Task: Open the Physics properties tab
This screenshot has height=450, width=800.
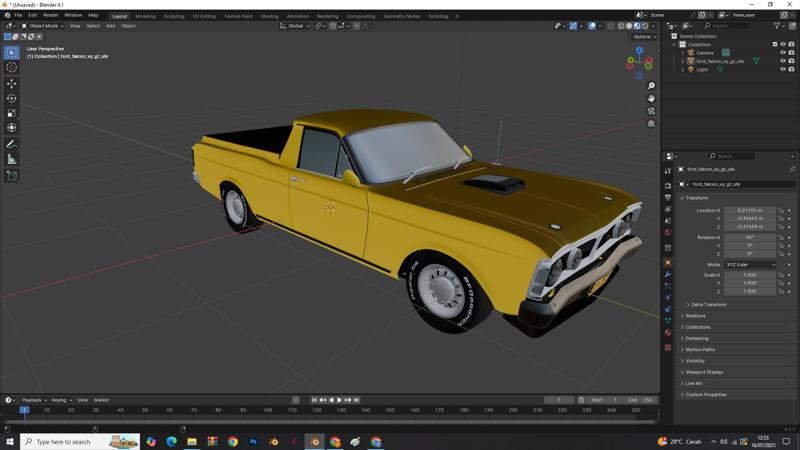Action: pyautogui.click(x=668, y=297)
